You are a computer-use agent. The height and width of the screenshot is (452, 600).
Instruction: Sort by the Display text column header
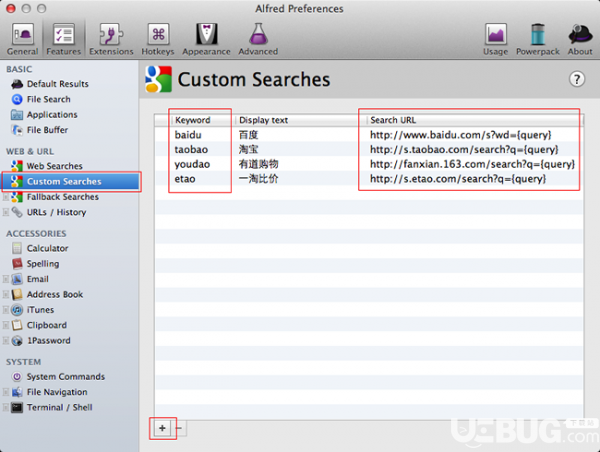click(300, 120)
